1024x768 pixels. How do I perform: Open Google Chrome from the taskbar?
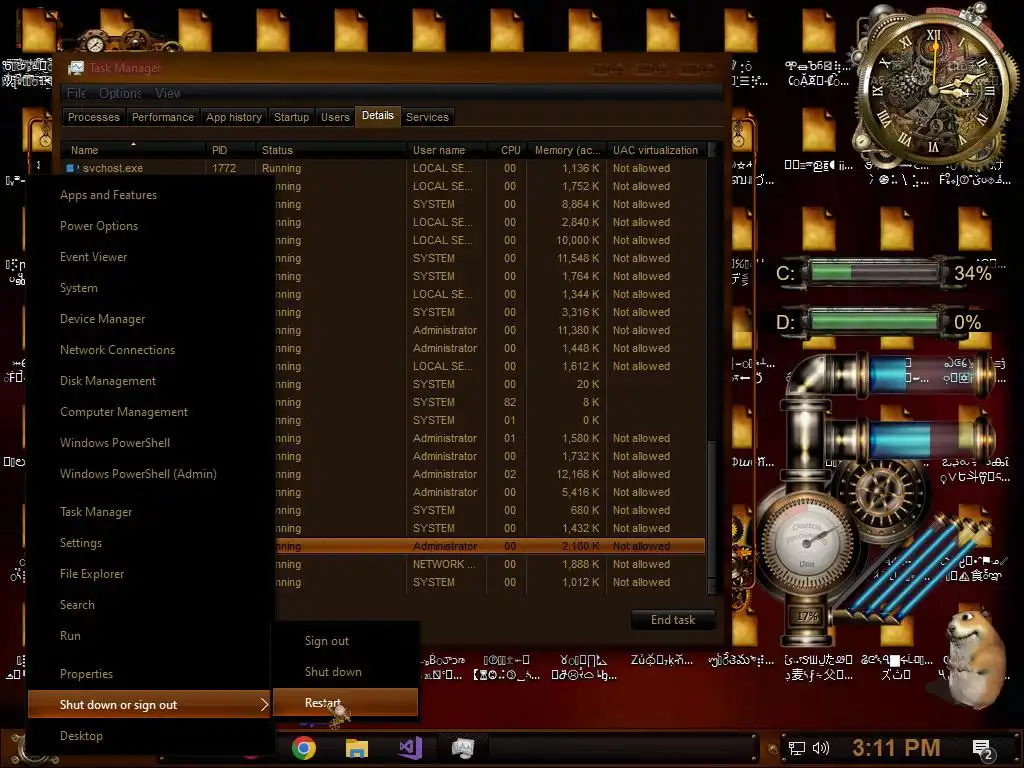(x=304, y=748)
